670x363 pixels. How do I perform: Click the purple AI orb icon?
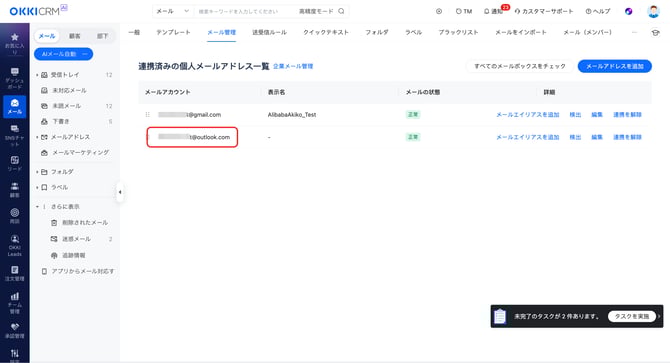(629, 12)
